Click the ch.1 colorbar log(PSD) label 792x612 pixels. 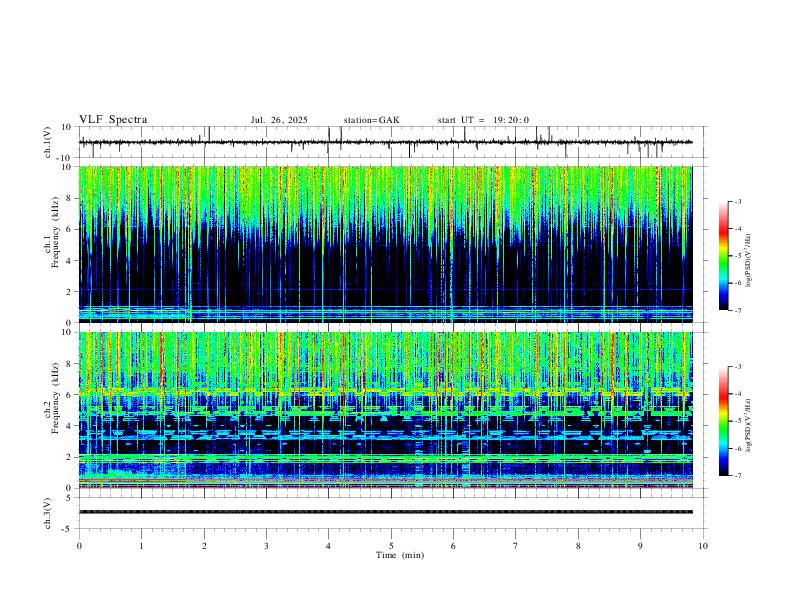click(x=748, y=260)
